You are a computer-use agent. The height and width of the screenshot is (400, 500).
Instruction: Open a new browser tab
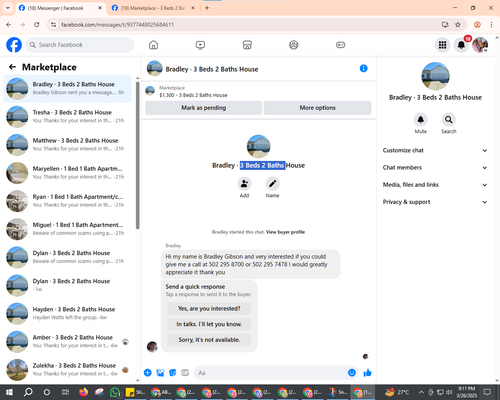pos(207,8)
